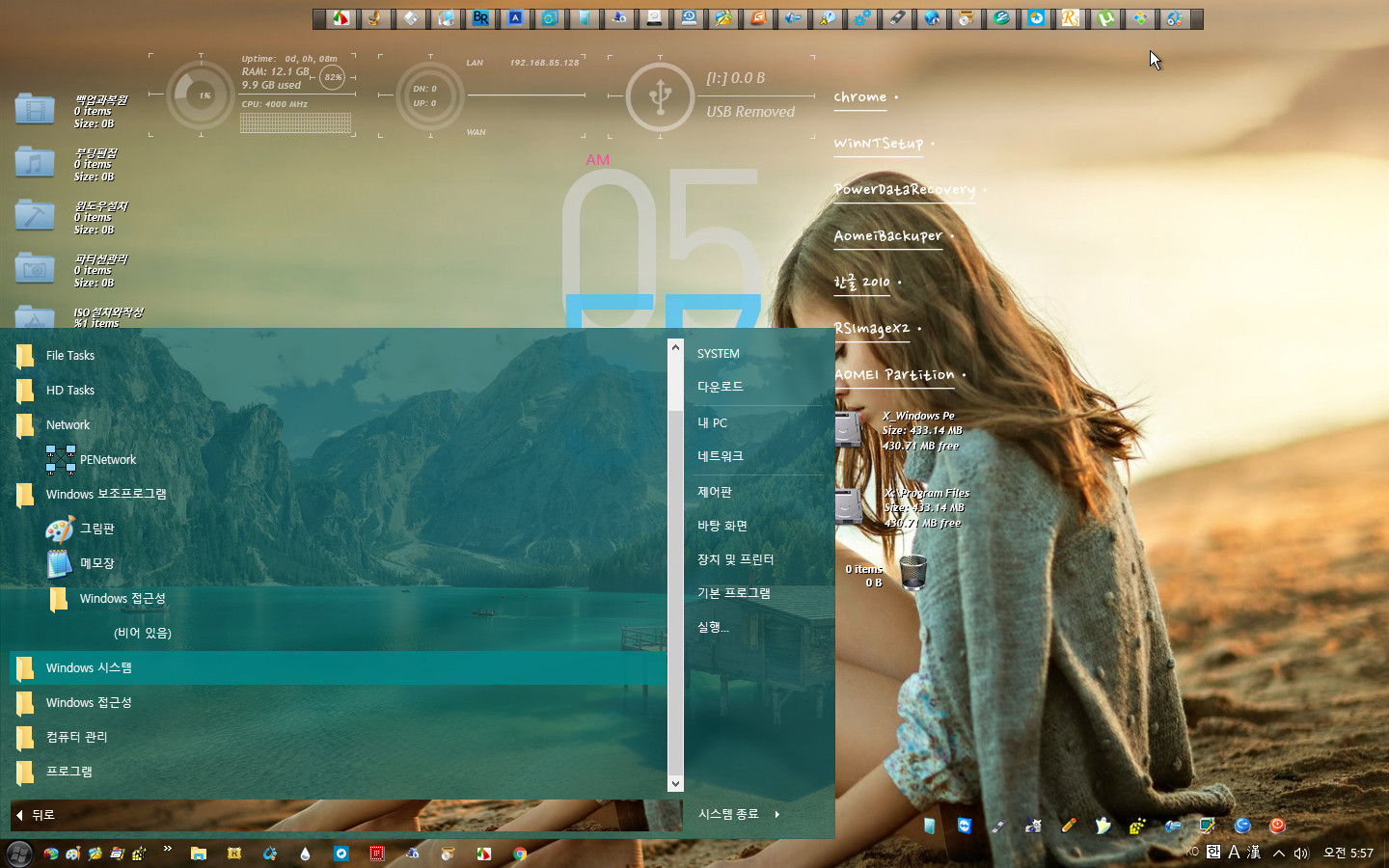Viewport: 1389px width, 868px height.
Task: Click the uTorrent icon in top dock
Action: click(1105, 18)
